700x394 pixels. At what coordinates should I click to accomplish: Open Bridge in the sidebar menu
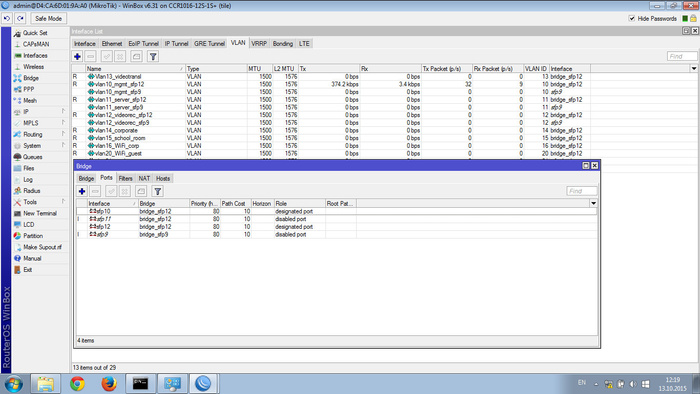[31, 78]
